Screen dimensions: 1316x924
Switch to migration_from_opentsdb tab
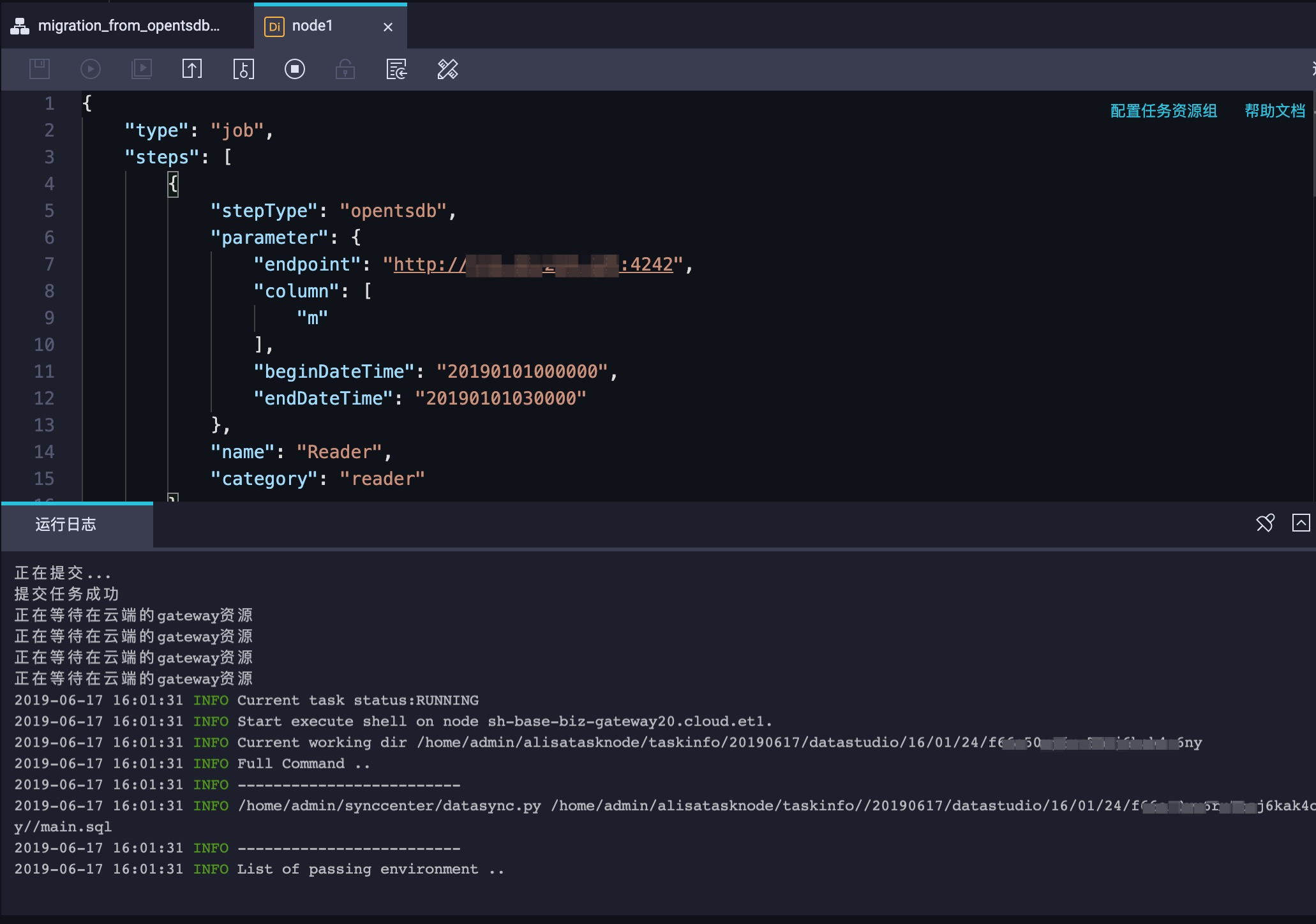click(128, 26)
